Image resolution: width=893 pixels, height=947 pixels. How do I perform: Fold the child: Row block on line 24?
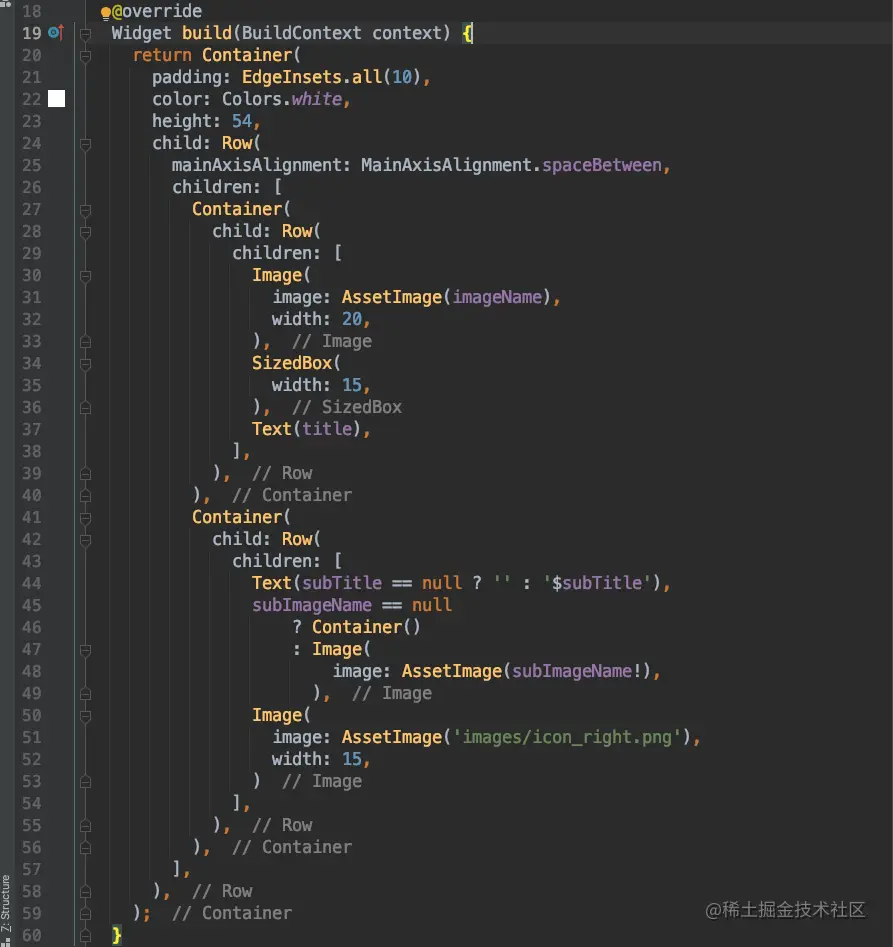85,144
